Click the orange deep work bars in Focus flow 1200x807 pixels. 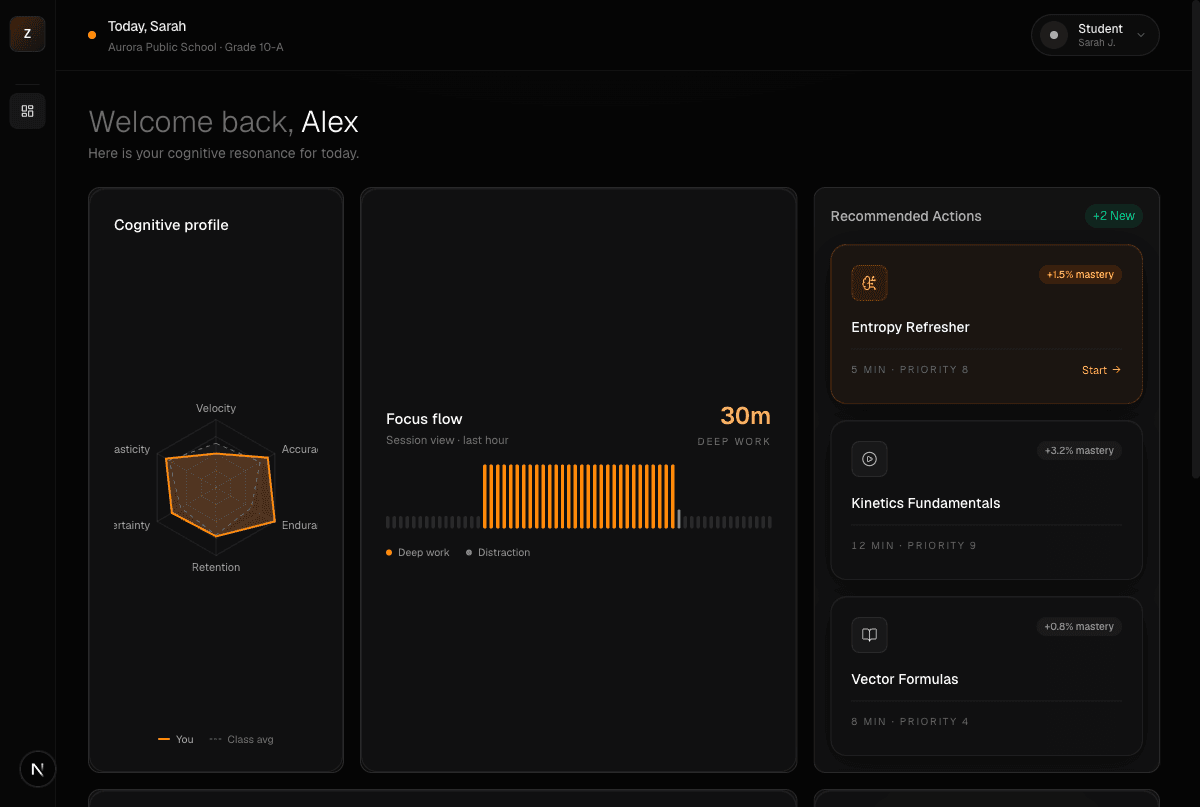pos(578,496)
